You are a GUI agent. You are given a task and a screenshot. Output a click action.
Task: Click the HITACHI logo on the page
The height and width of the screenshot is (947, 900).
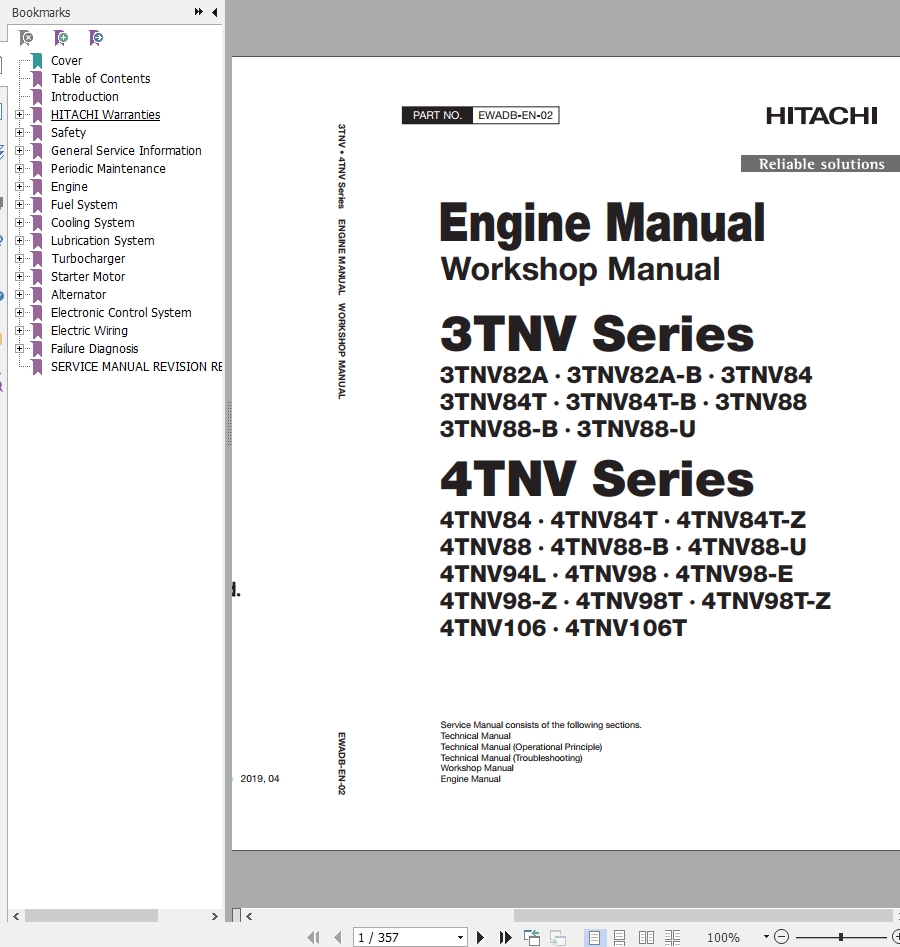pos(821,116)
